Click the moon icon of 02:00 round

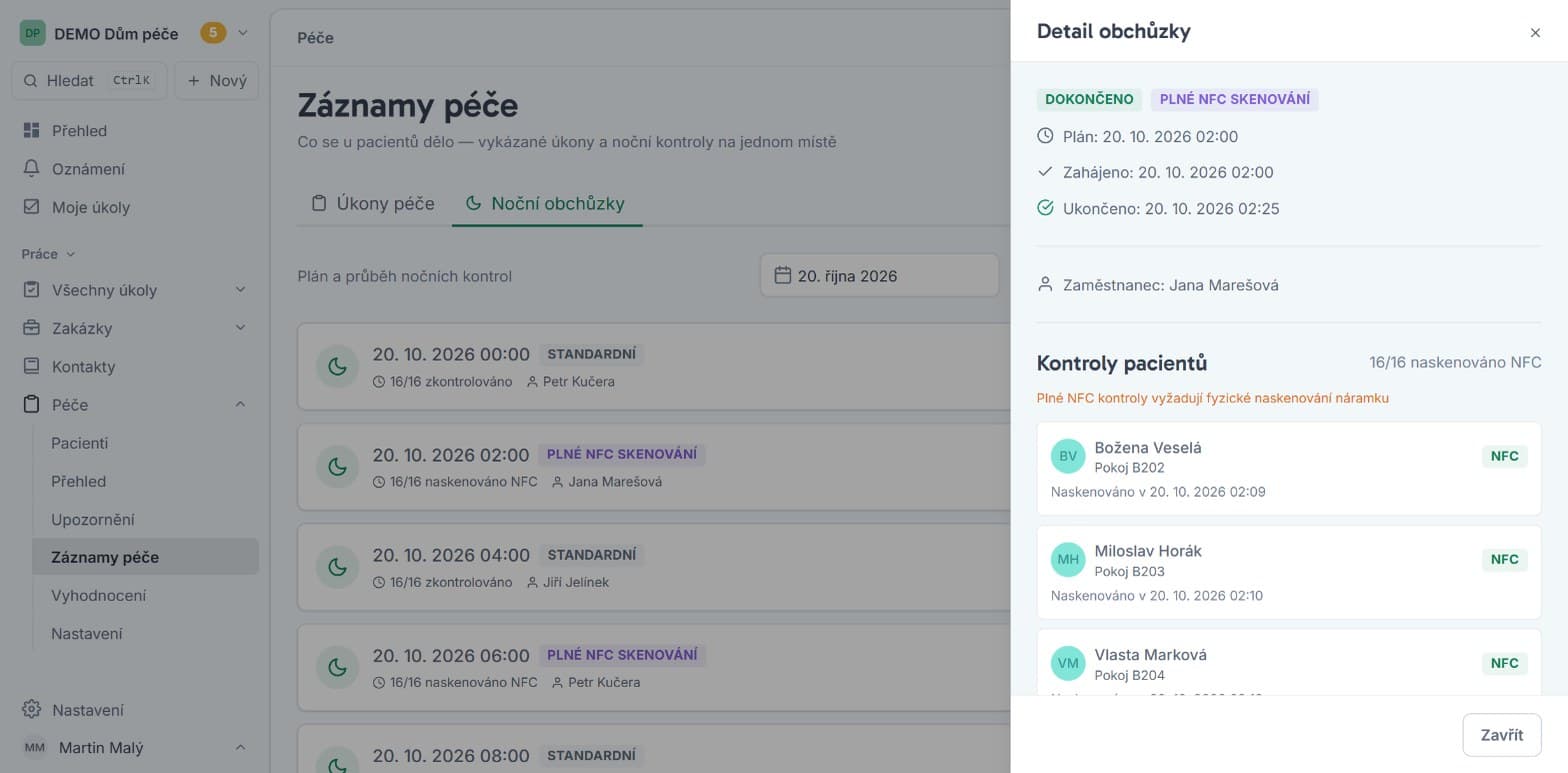(x=338, y=467)
